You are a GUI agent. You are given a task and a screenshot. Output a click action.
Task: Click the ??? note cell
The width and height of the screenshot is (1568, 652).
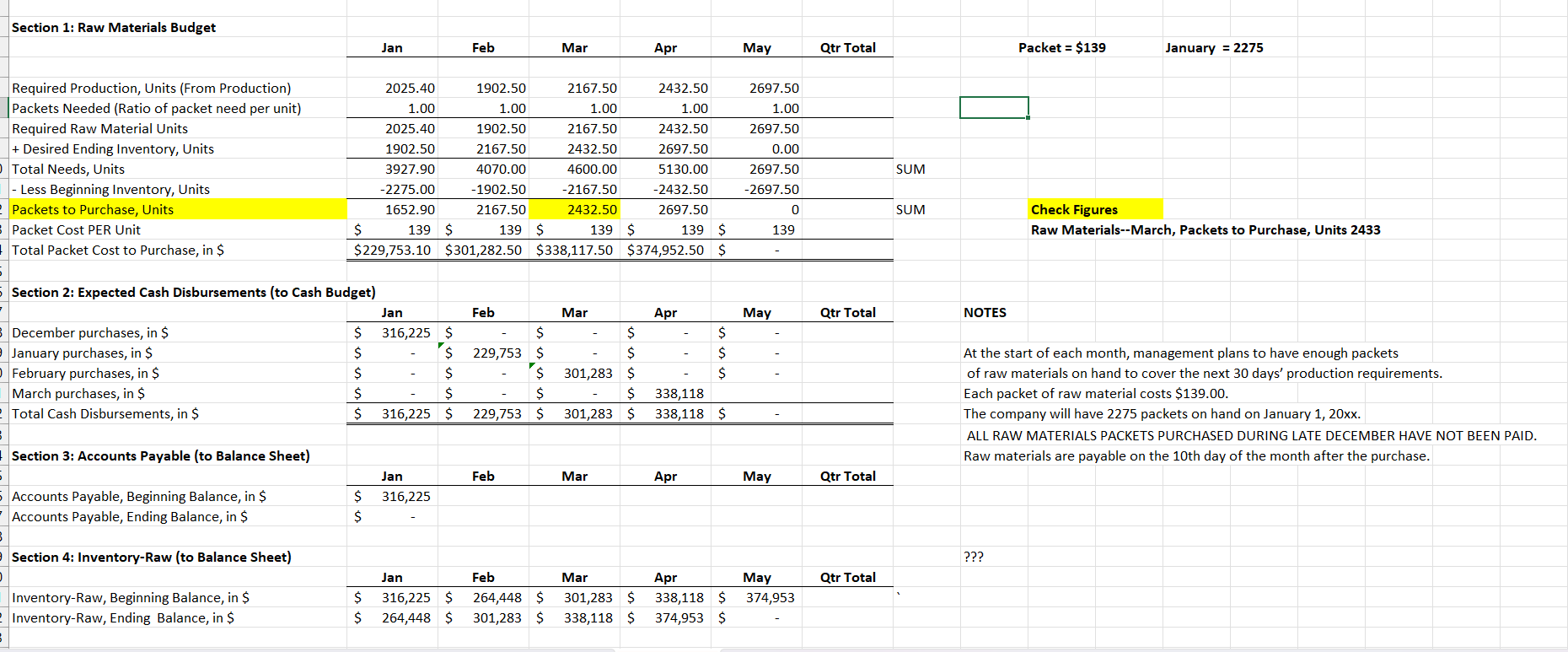(x=974, y=557)
